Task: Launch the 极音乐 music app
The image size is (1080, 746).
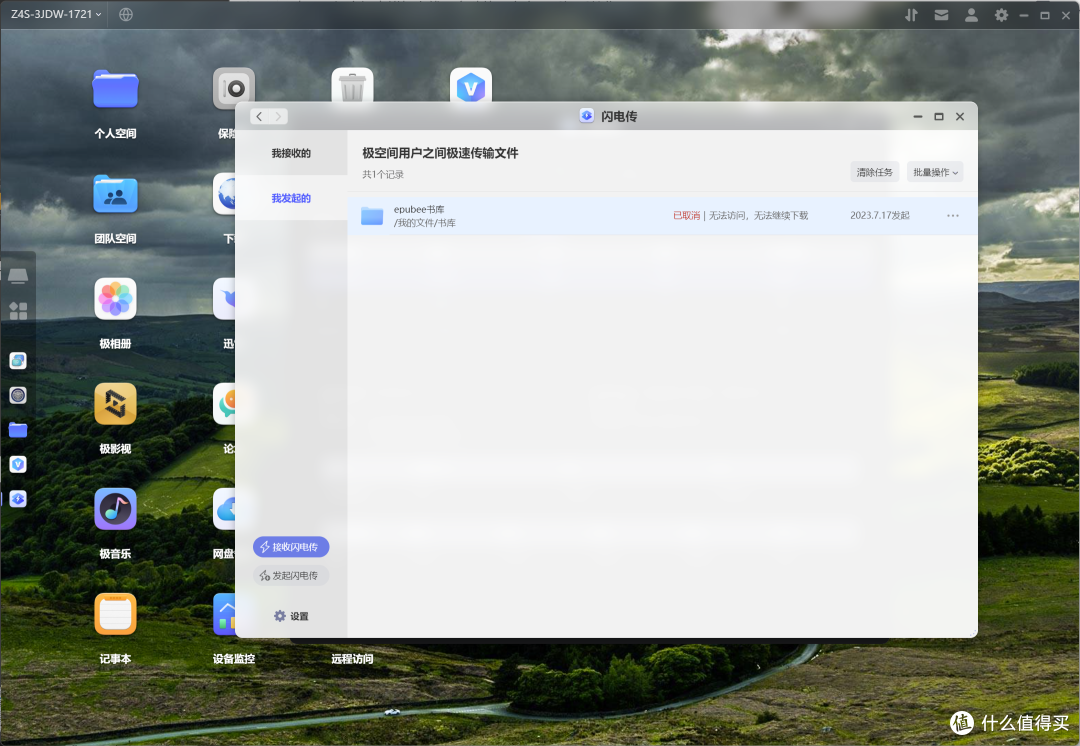Action: [x=115, y=509]
